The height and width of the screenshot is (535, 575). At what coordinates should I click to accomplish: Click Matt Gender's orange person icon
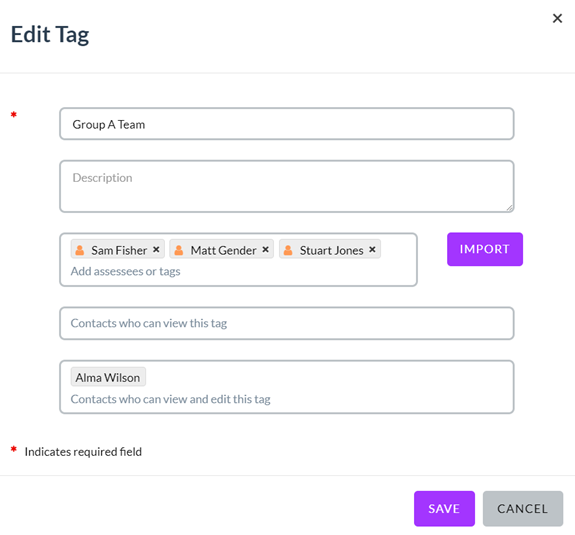[x=179, y=250]
